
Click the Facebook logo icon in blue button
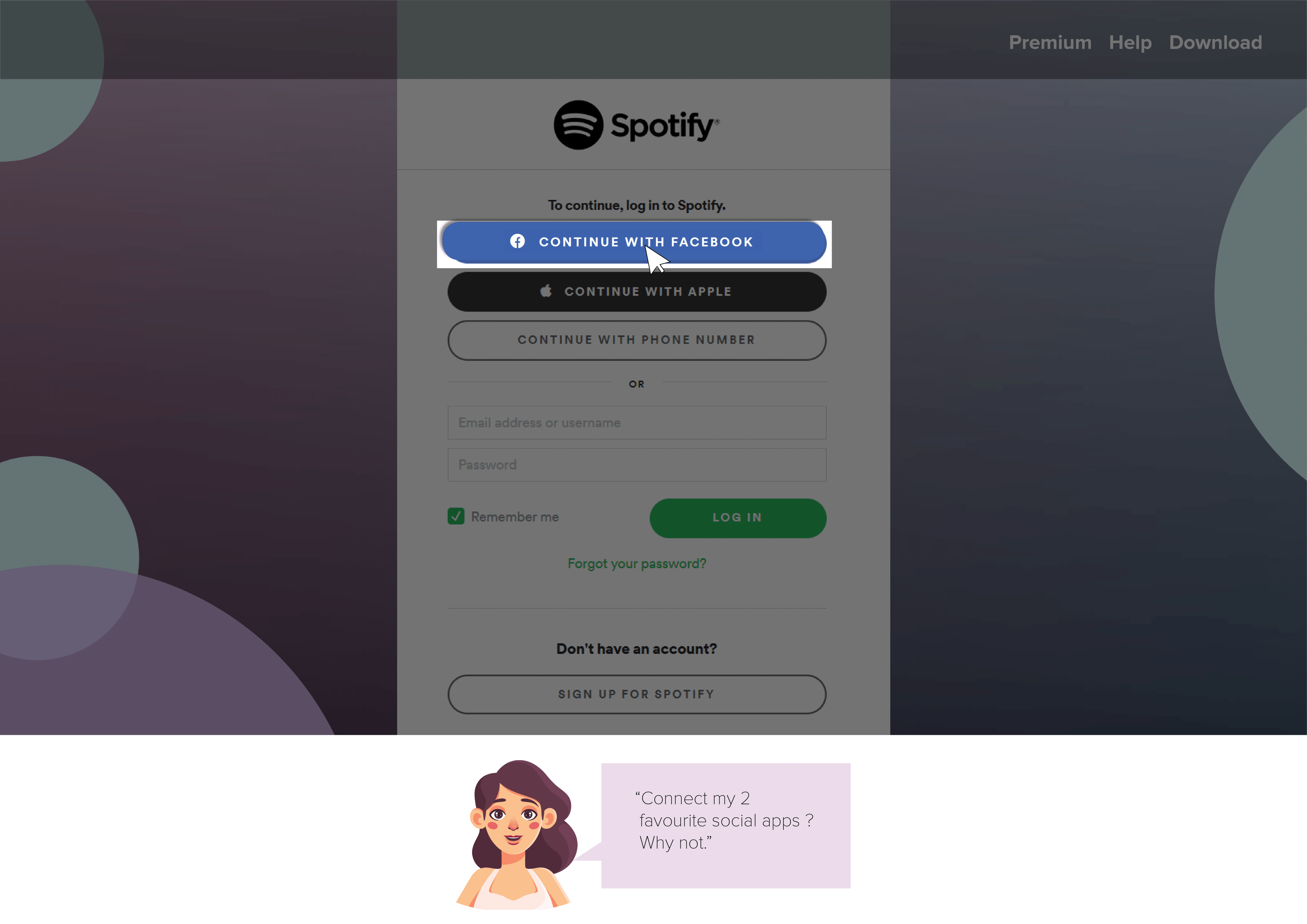pyautogui.click(x=517, y=241)
